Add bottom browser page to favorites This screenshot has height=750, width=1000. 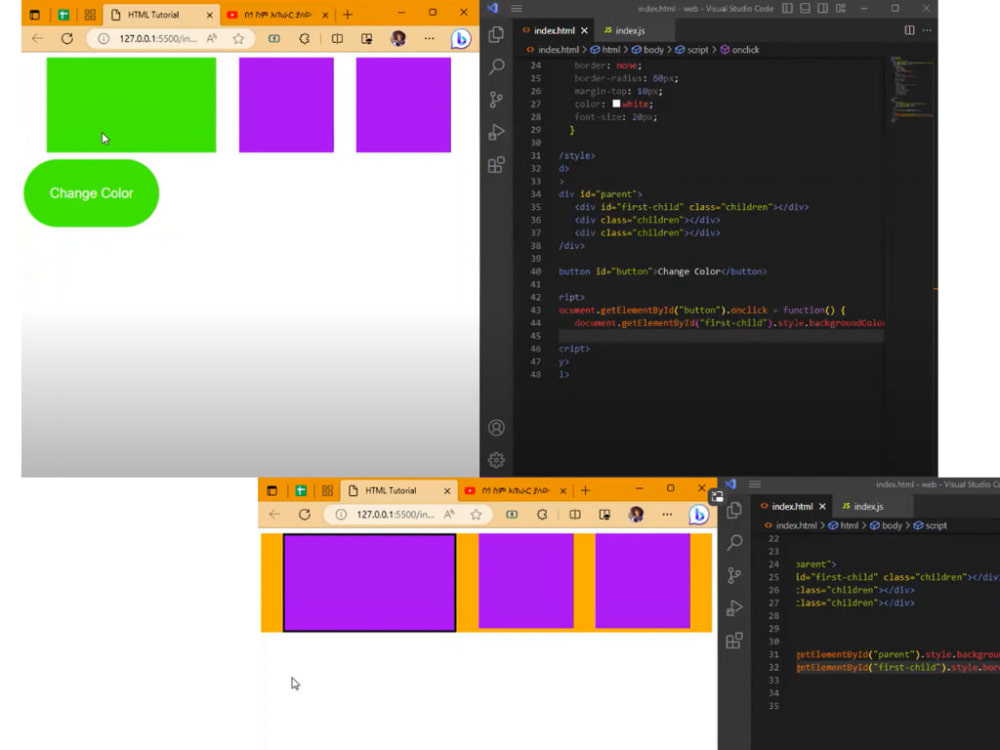tap(476, 515)
